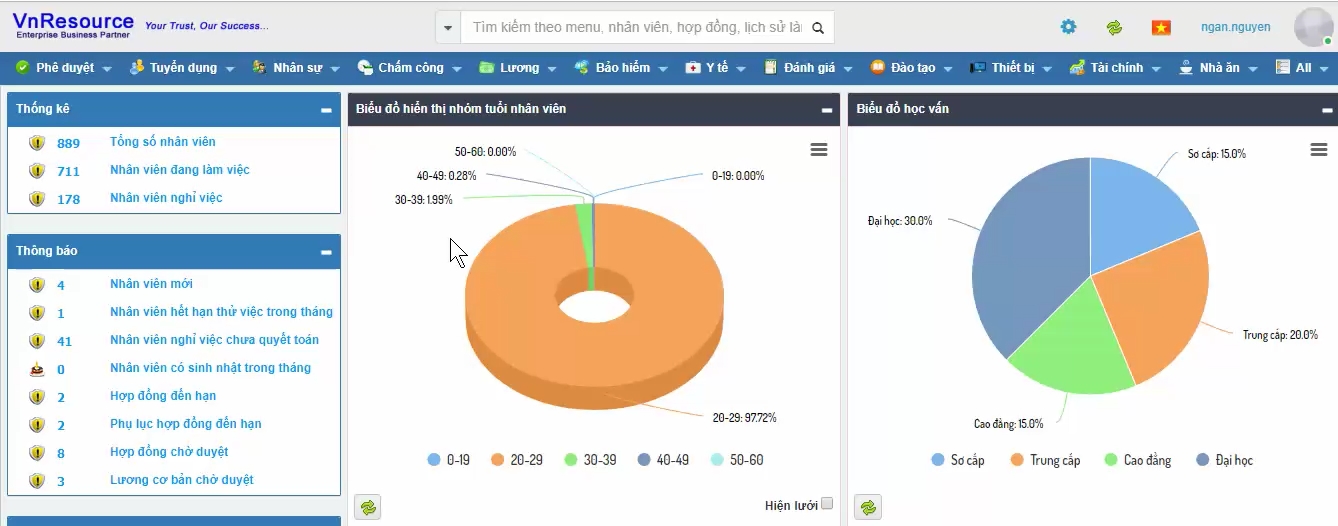The height and width of the screenshot is (526, 1338).
Task: Collapse the Thống kê panel
Action: click(326, 110)
